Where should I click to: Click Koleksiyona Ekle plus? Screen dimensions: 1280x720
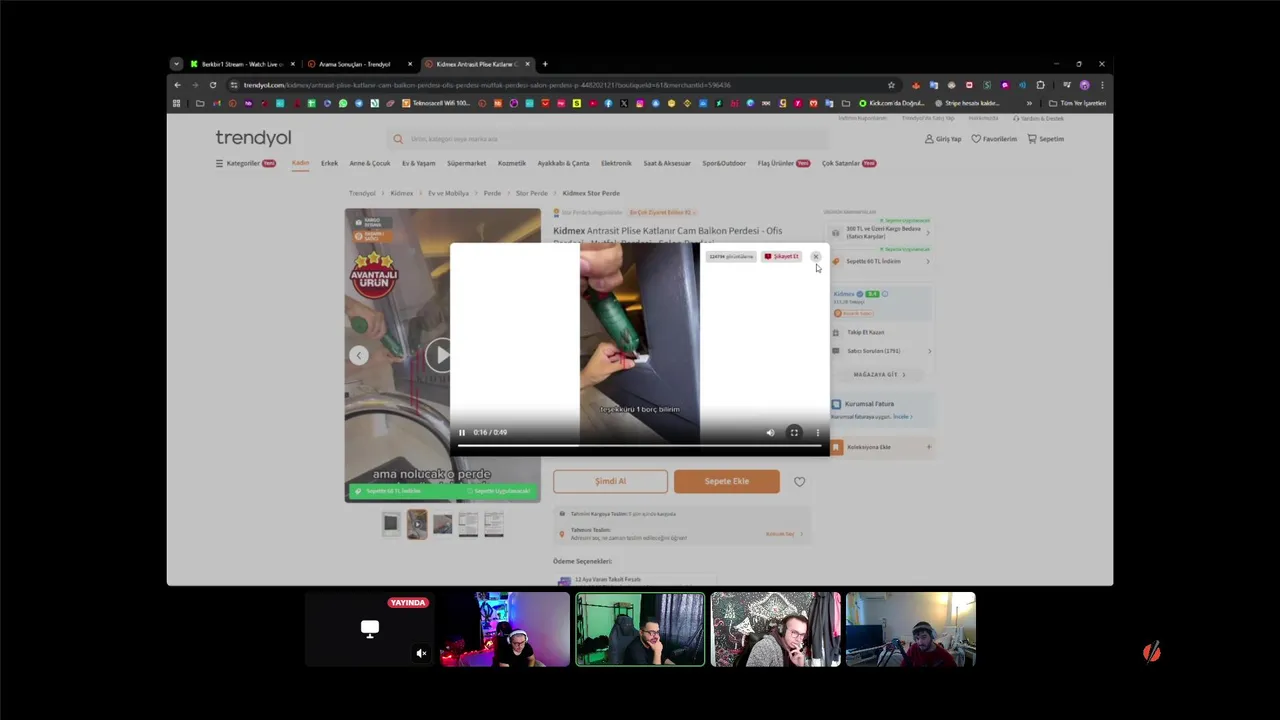point(928,447)
